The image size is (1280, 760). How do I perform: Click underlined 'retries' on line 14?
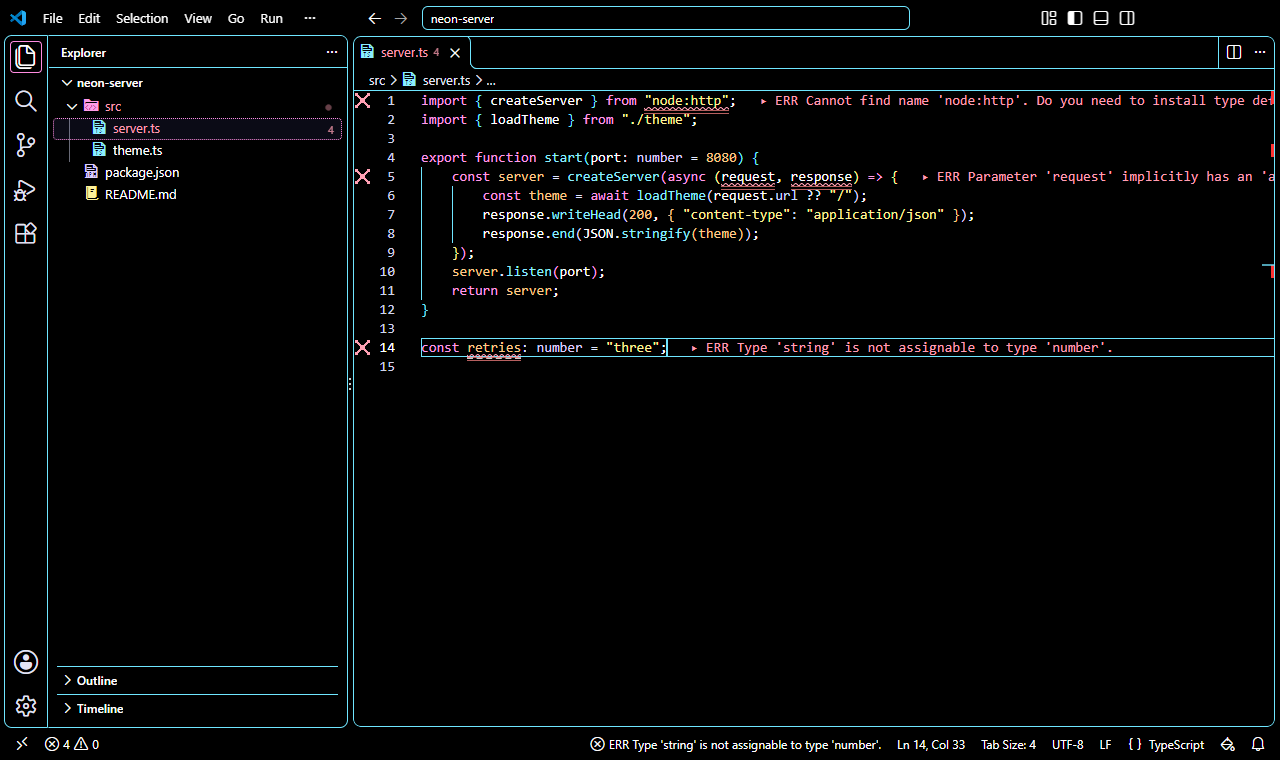tap(494, 347)
